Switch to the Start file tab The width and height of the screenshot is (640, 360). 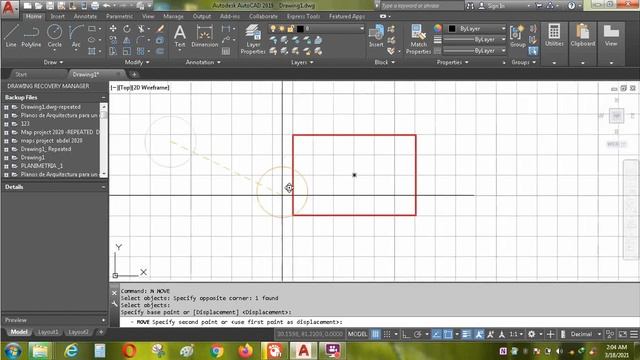(21, 74)
